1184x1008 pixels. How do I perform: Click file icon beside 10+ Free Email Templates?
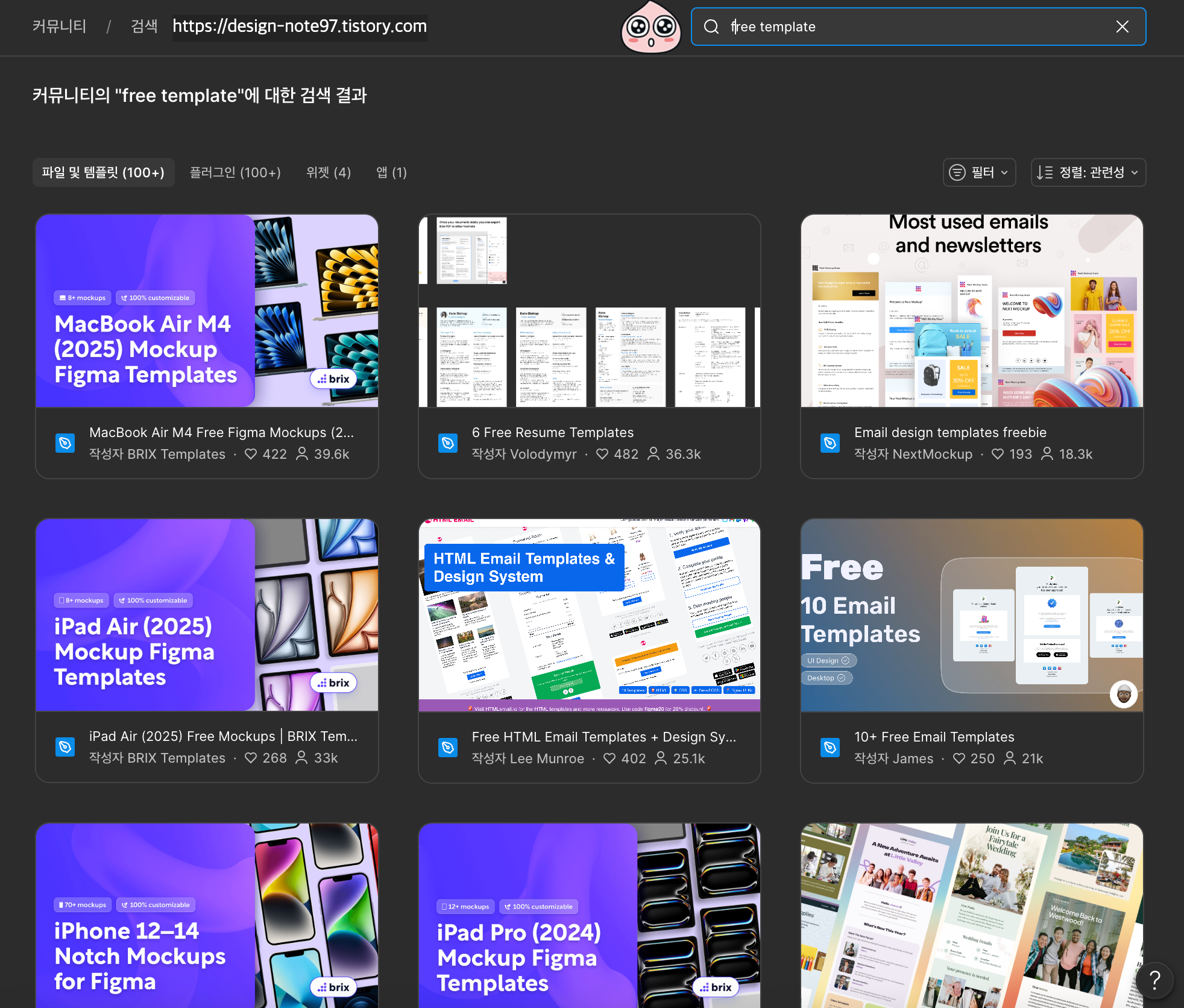830,748
